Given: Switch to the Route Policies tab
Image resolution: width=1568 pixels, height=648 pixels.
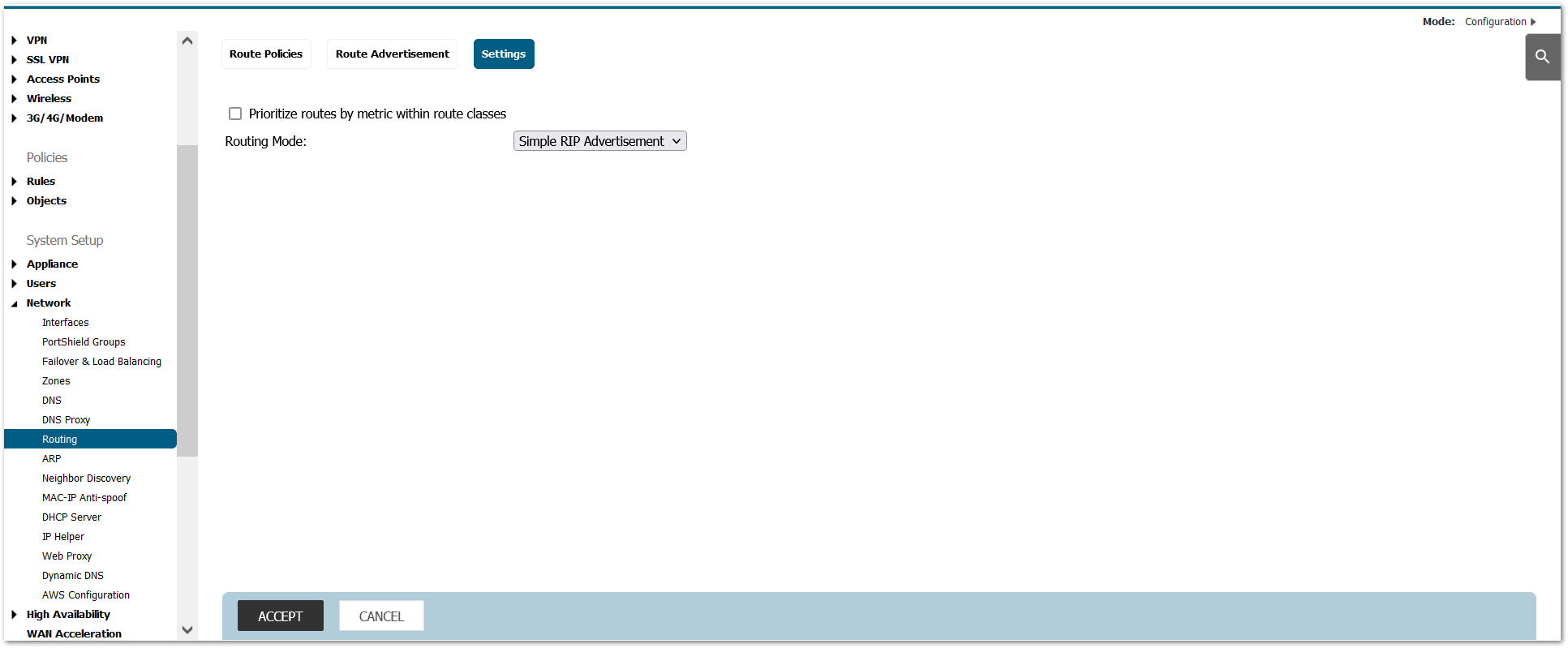Looking at the screenshot, I should pyautogui.click(x=266, y=54).
